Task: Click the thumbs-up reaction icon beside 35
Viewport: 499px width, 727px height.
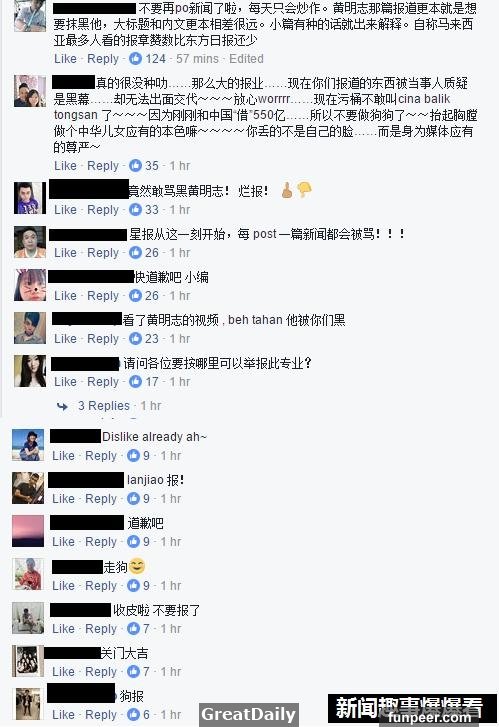Action: (135, 166)
